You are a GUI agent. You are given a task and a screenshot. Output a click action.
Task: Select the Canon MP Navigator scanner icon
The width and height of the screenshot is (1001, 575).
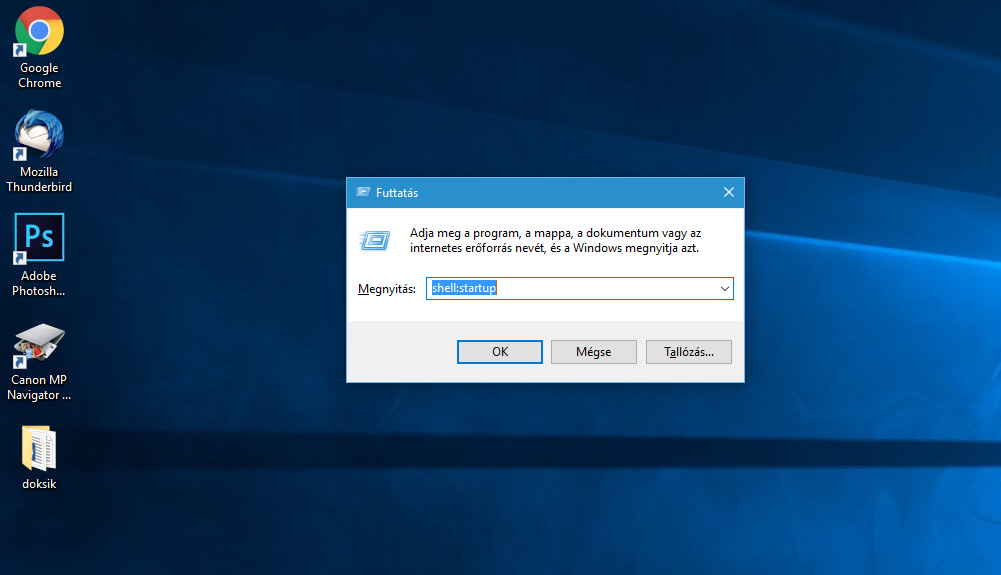[x=39, y=345]
